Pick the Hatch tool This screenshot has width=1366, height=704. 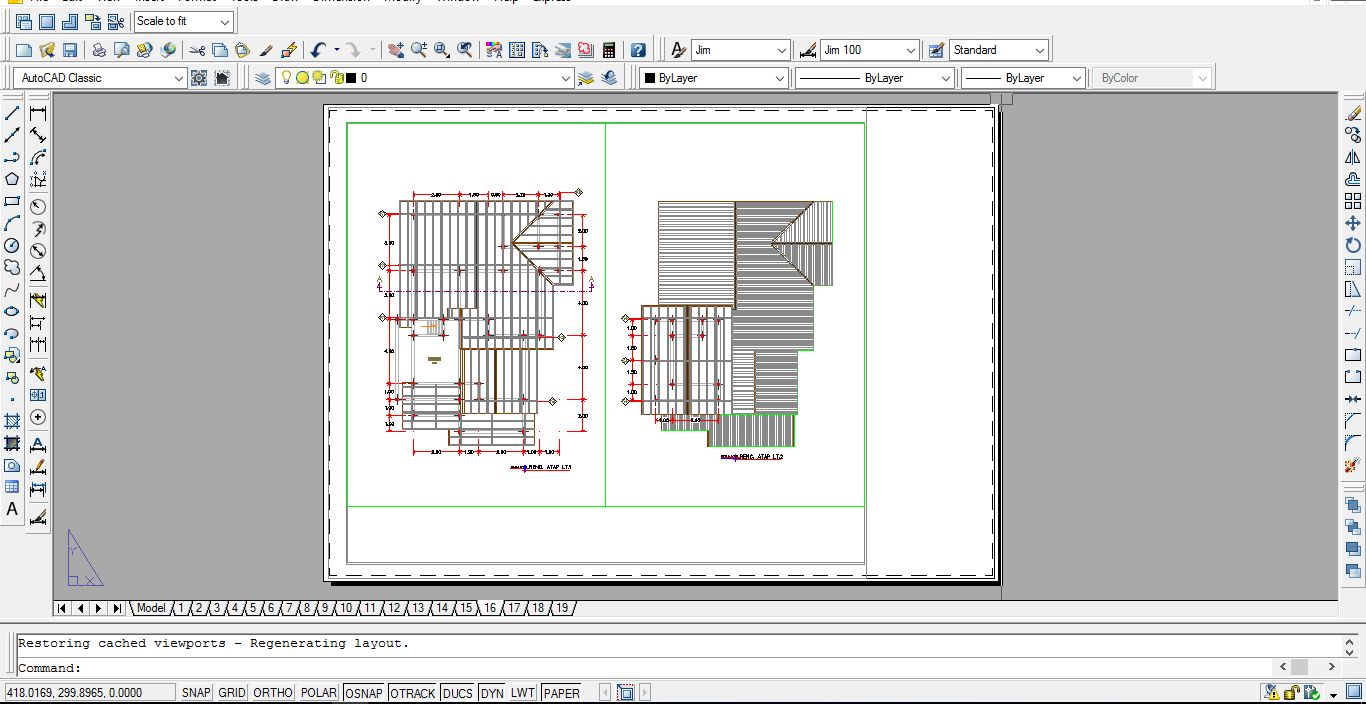pos(12,421)
